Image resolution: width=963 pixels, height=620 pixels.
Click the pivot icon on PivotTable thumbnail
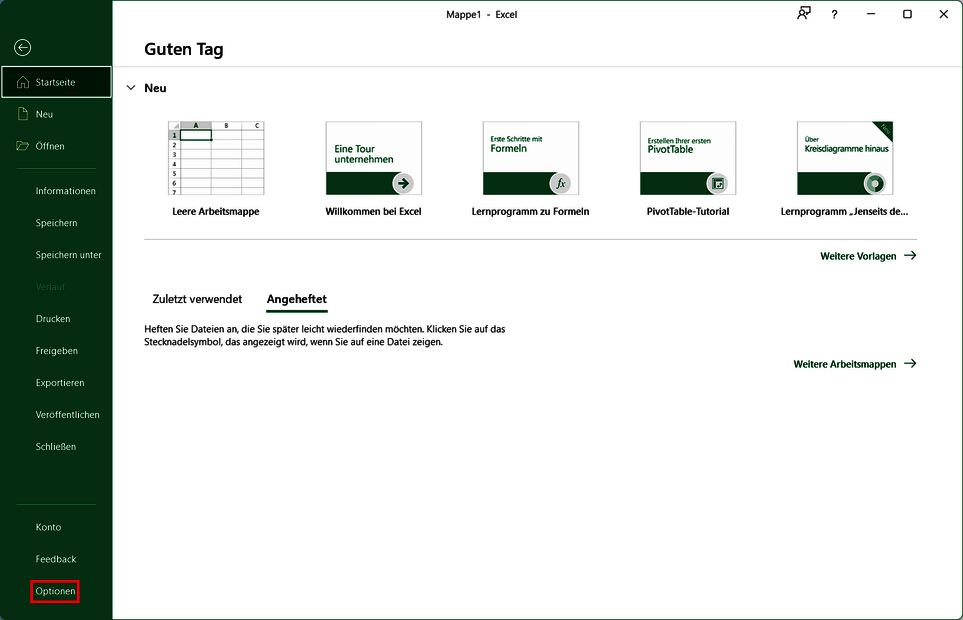pos(718,183)
